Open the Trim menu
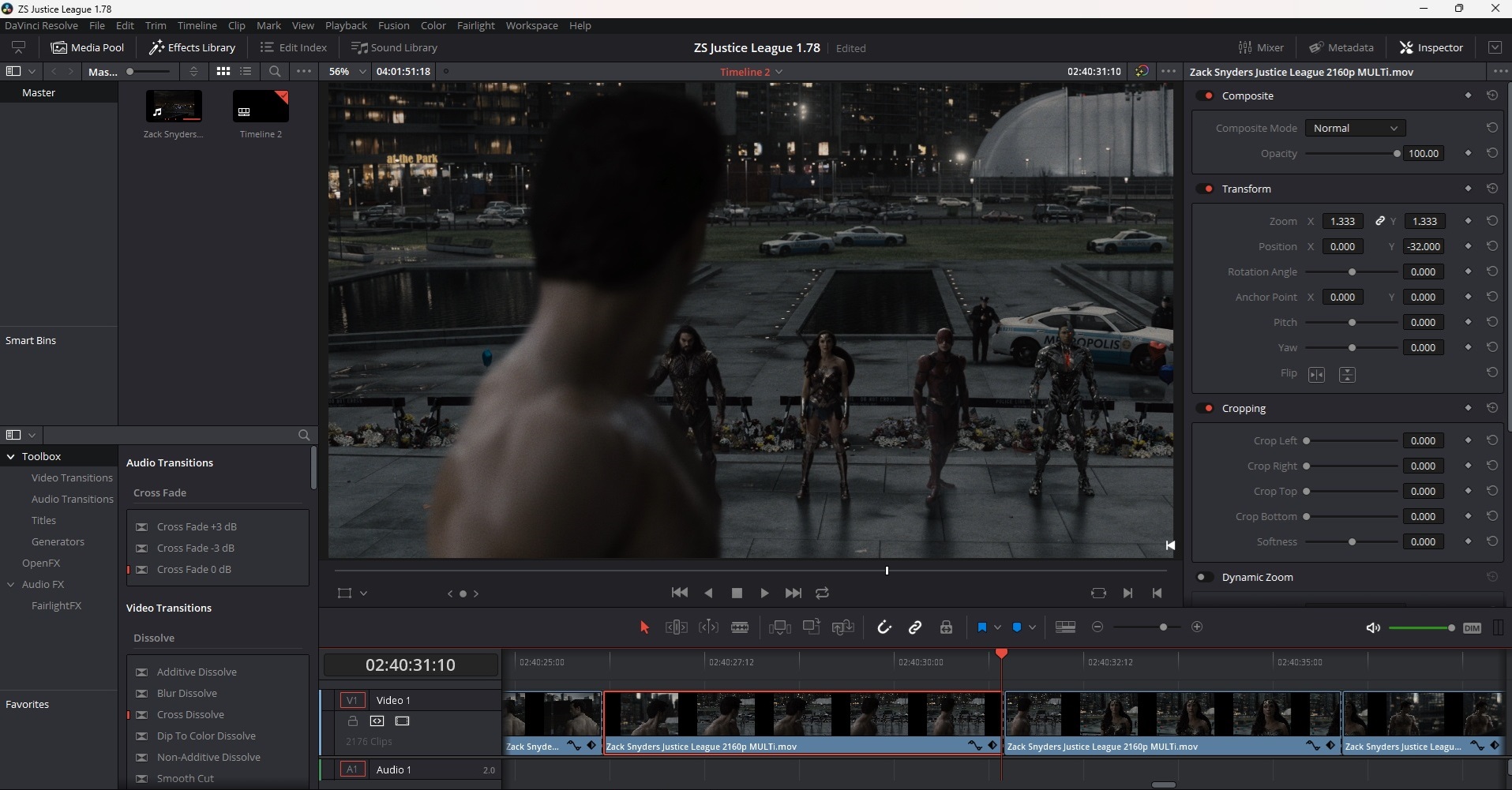The height and width of the screenshot is (790, 1512). click(156, 25)
